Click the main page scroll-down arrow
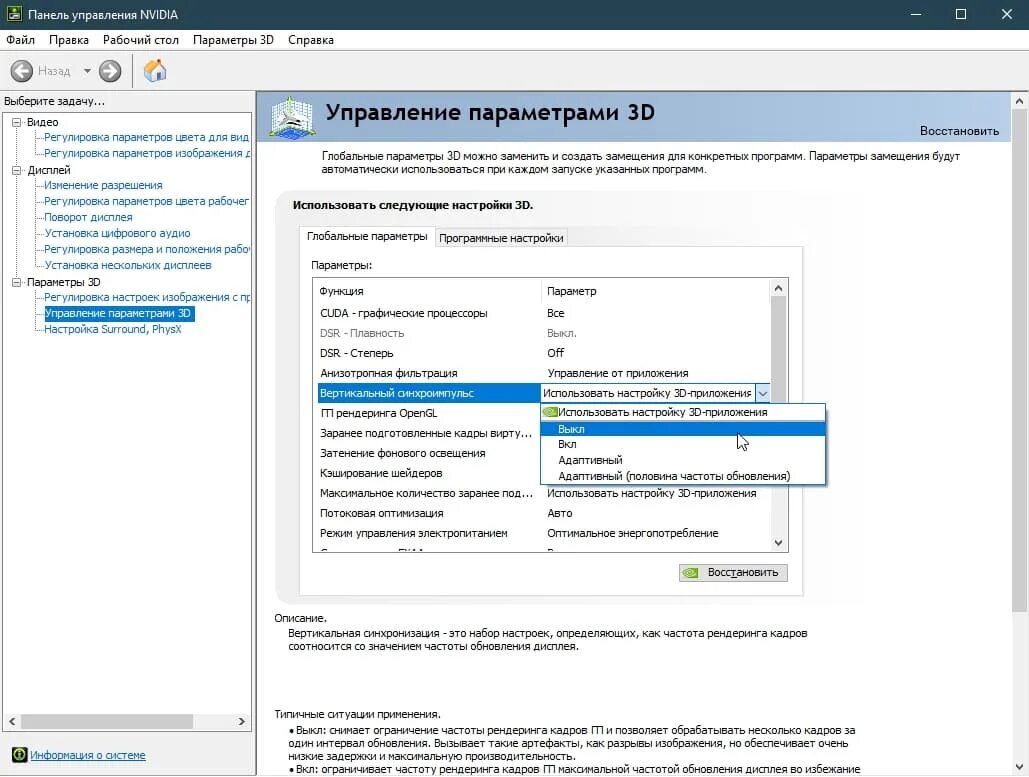The width and height of the screenshot is (1029, 777). pyautogui.click(x=1019, y=766)
